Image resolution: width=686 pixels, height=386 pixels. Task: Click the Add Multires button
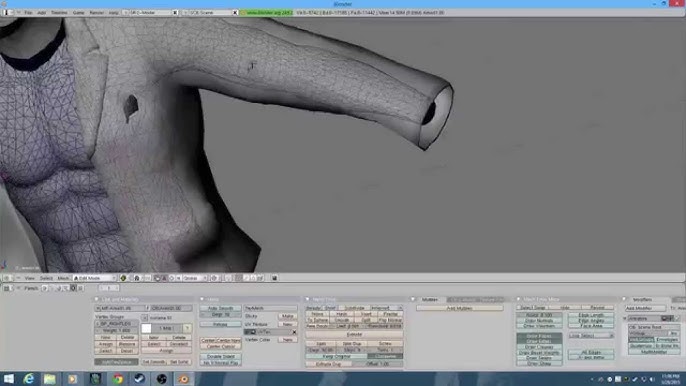[x=459, y=308]
